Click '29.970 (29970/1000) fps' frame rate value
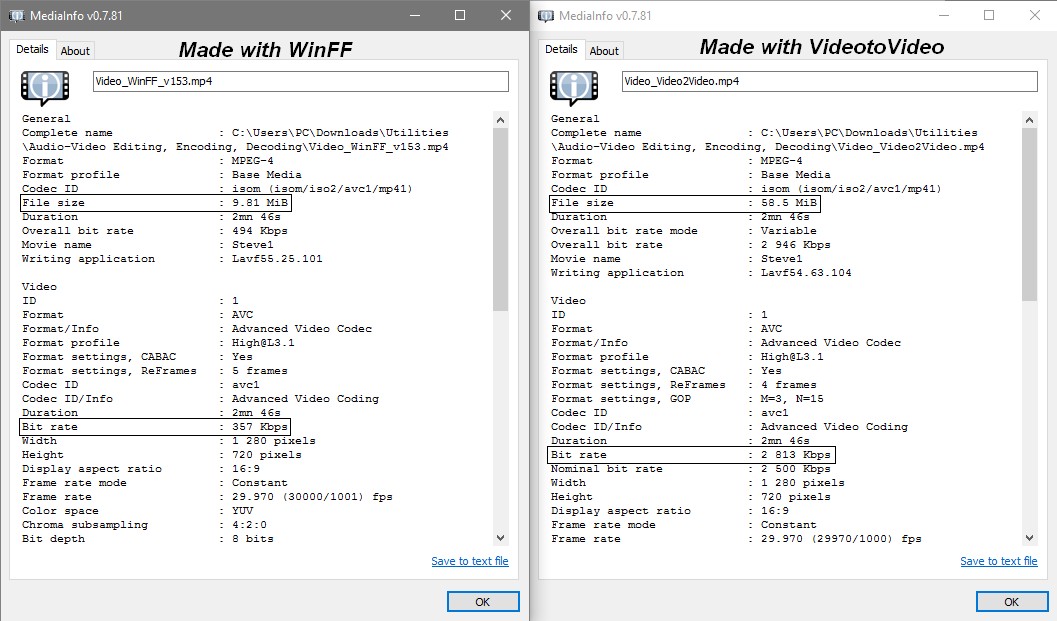The image size is (1057, 621). [x=841, y=539]
